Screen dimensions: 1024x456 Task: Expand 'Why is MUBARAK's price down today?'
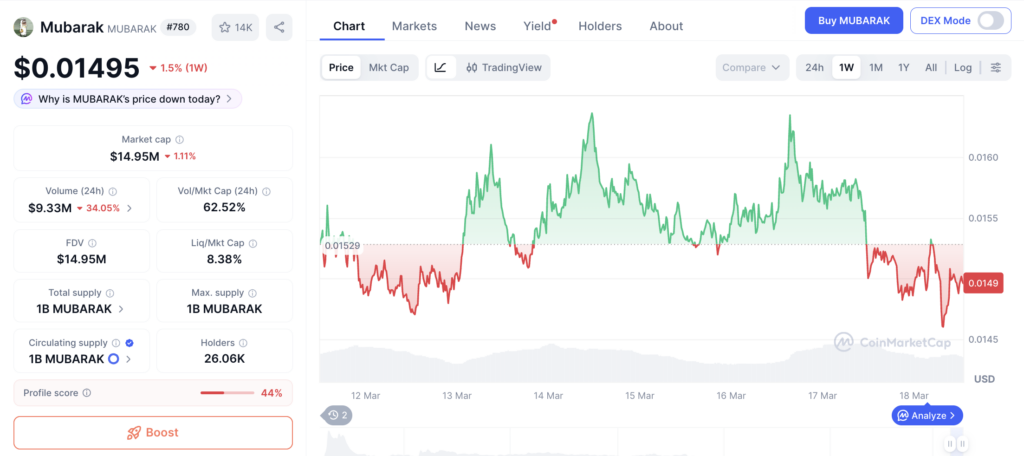(128, 99)
